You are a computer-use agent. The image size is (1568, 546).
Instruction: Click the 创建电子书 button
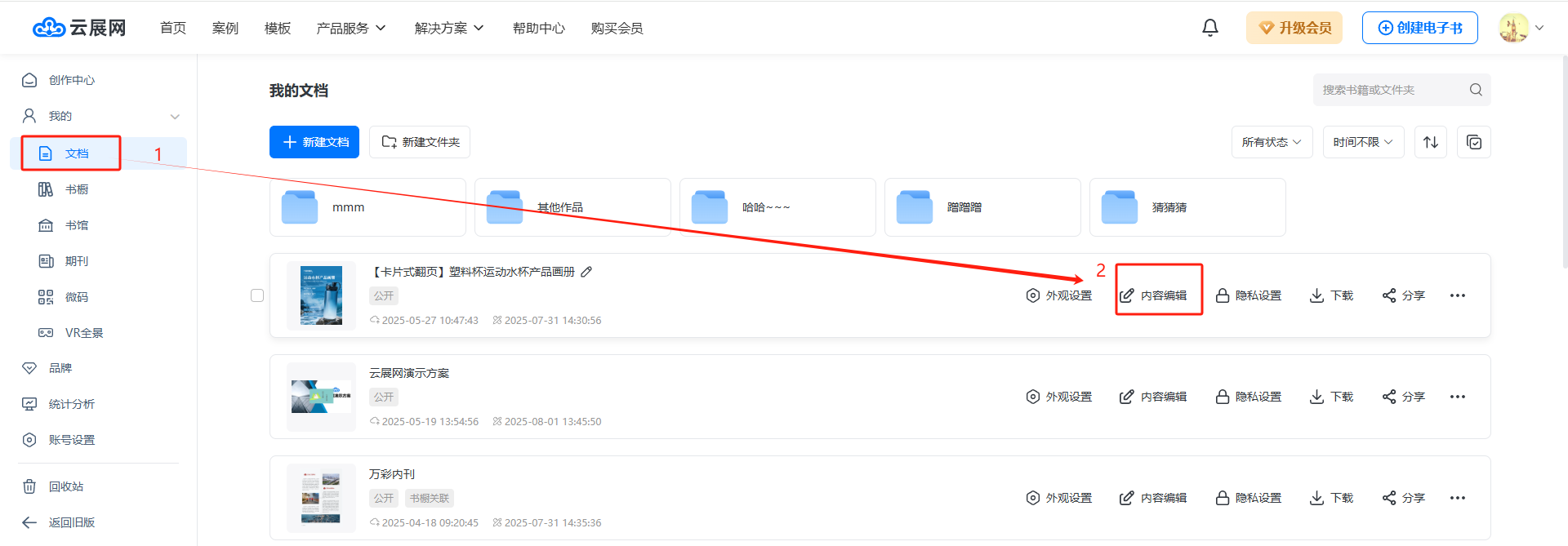(x=1419, y=28)
